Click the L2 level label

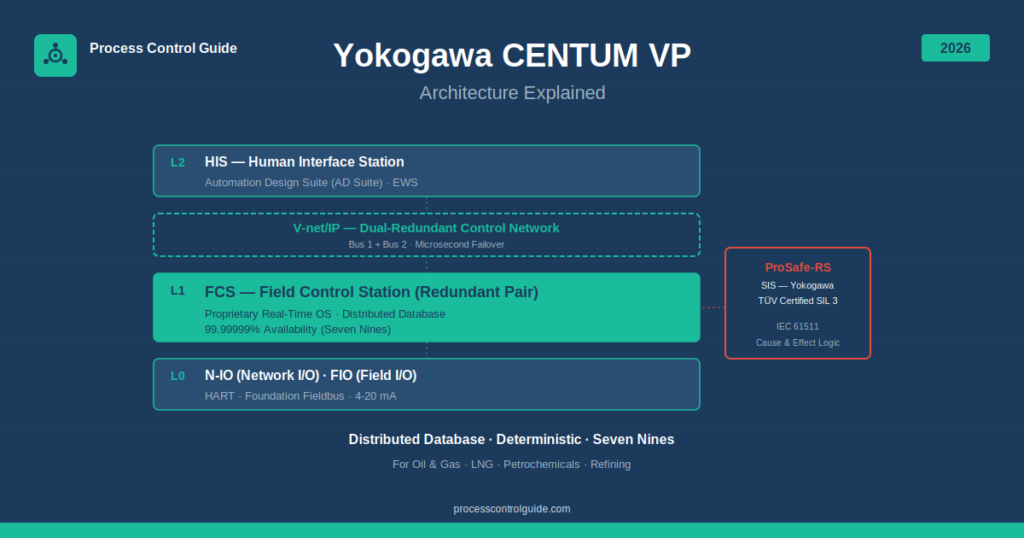pyautogui.click(x=178, y=163)
